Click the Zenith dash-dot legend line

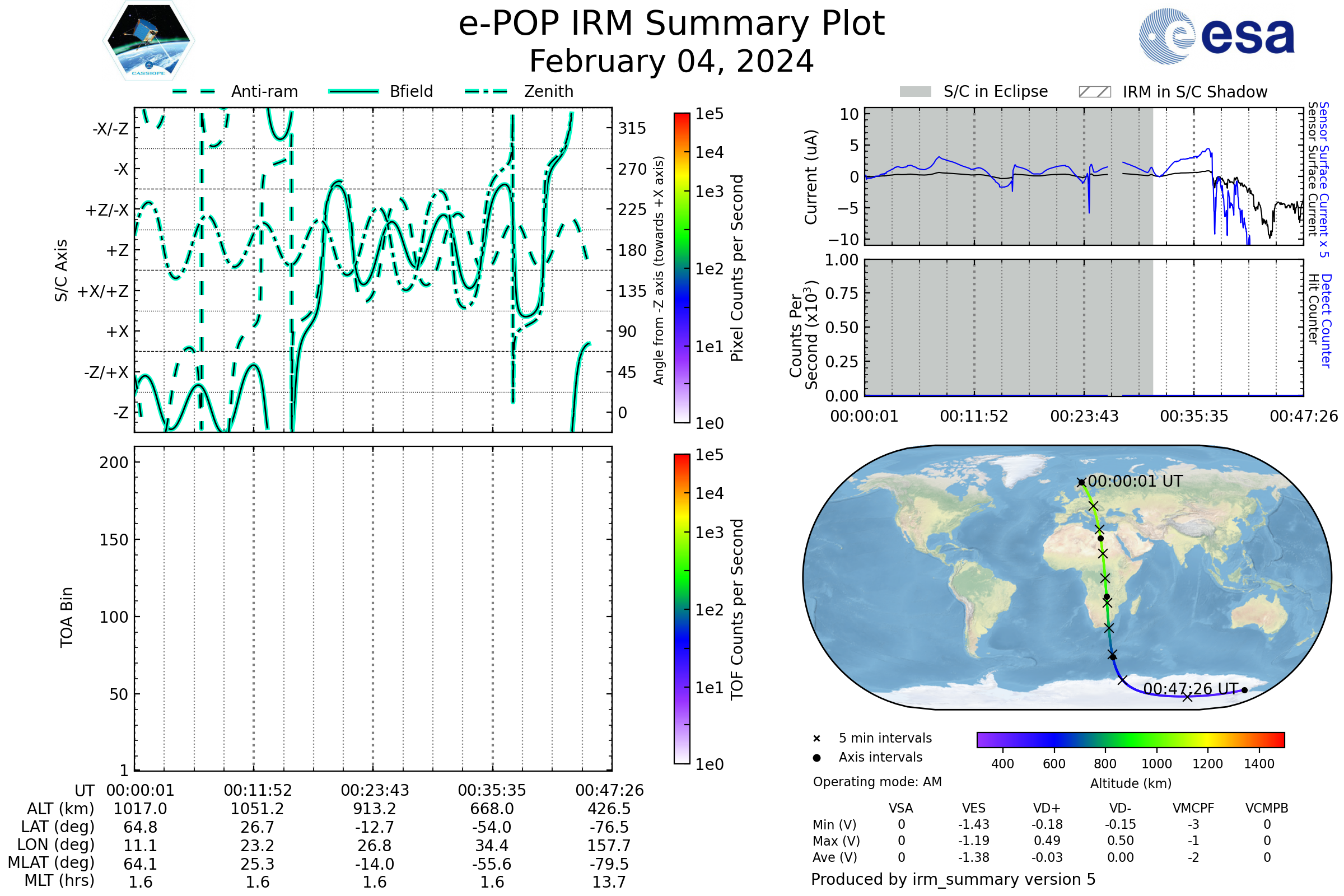[x=486, y=91]
